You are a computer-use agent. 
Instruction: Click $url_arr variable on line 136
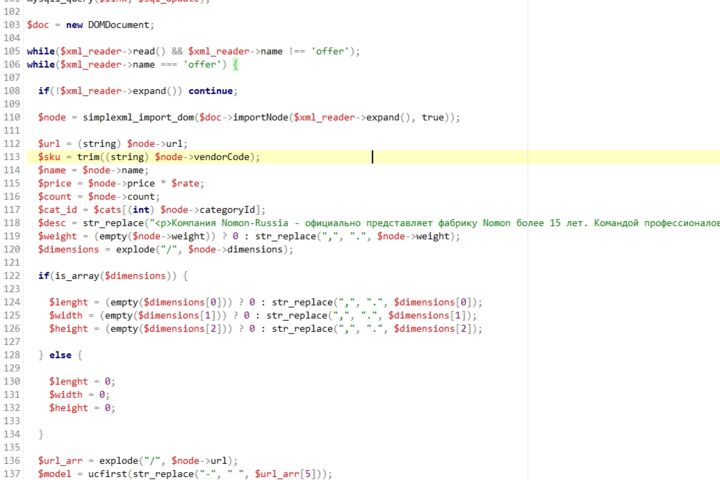(60, 461)
